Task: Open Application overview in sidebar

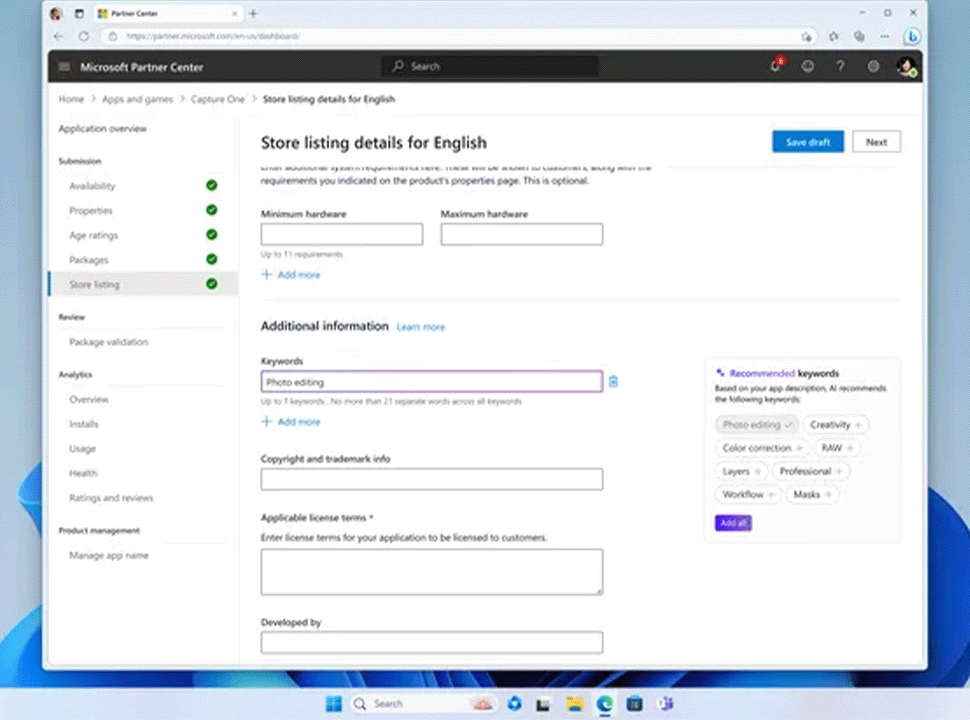Action: click(103, 129)
